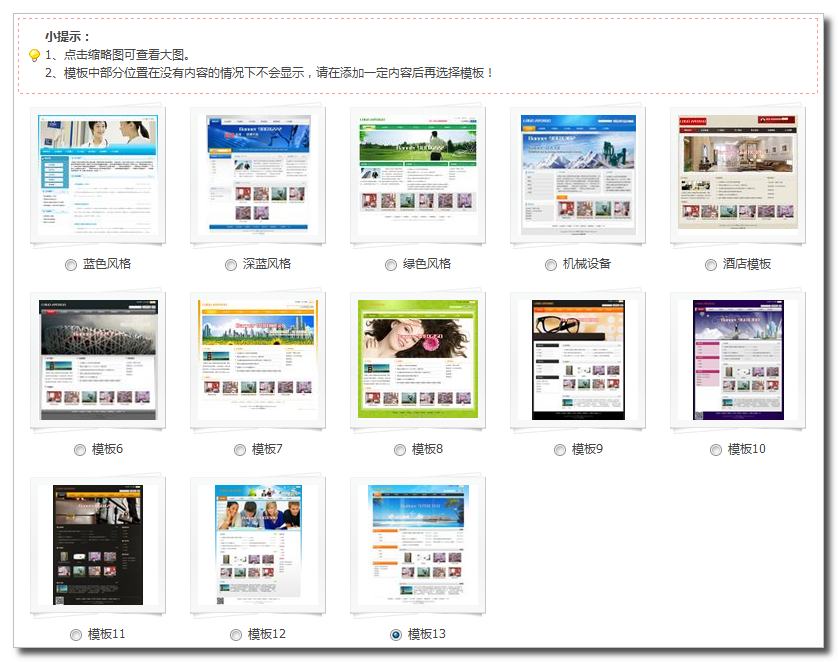Enlarge the 模板6 thumbnail
The image size is (838, 662).
tap(98, 360)
